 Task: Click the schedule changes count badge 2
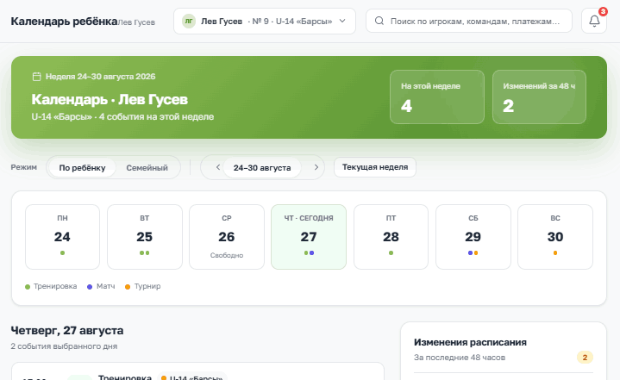pos(585,357)
